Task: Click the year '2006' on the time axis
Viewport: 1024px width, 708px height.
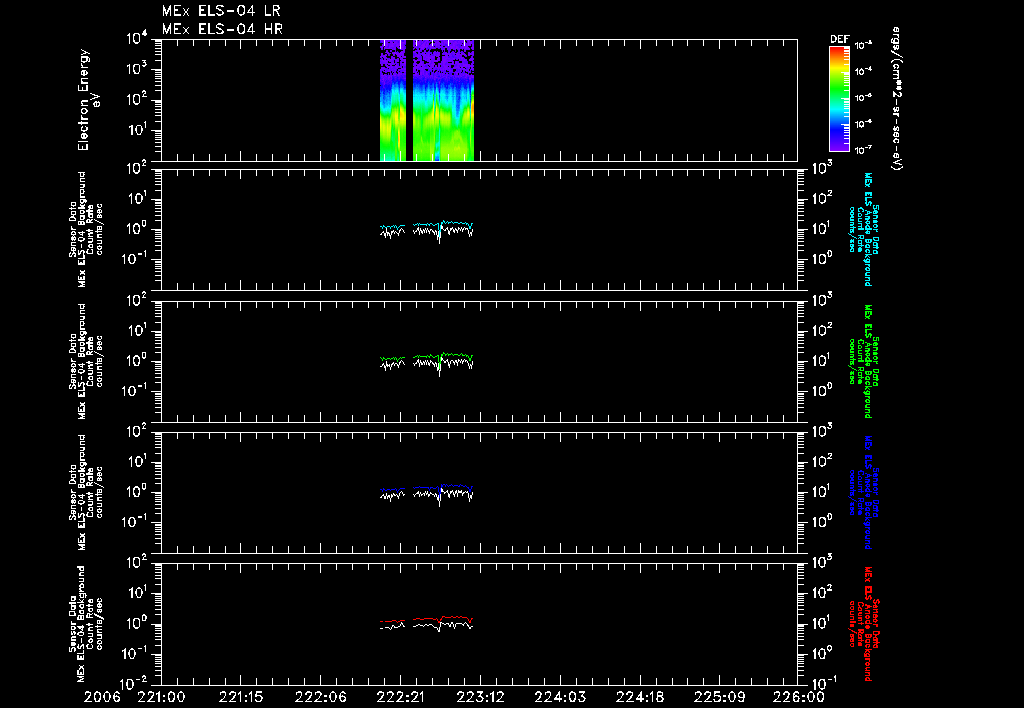Action: click(102, 697)
